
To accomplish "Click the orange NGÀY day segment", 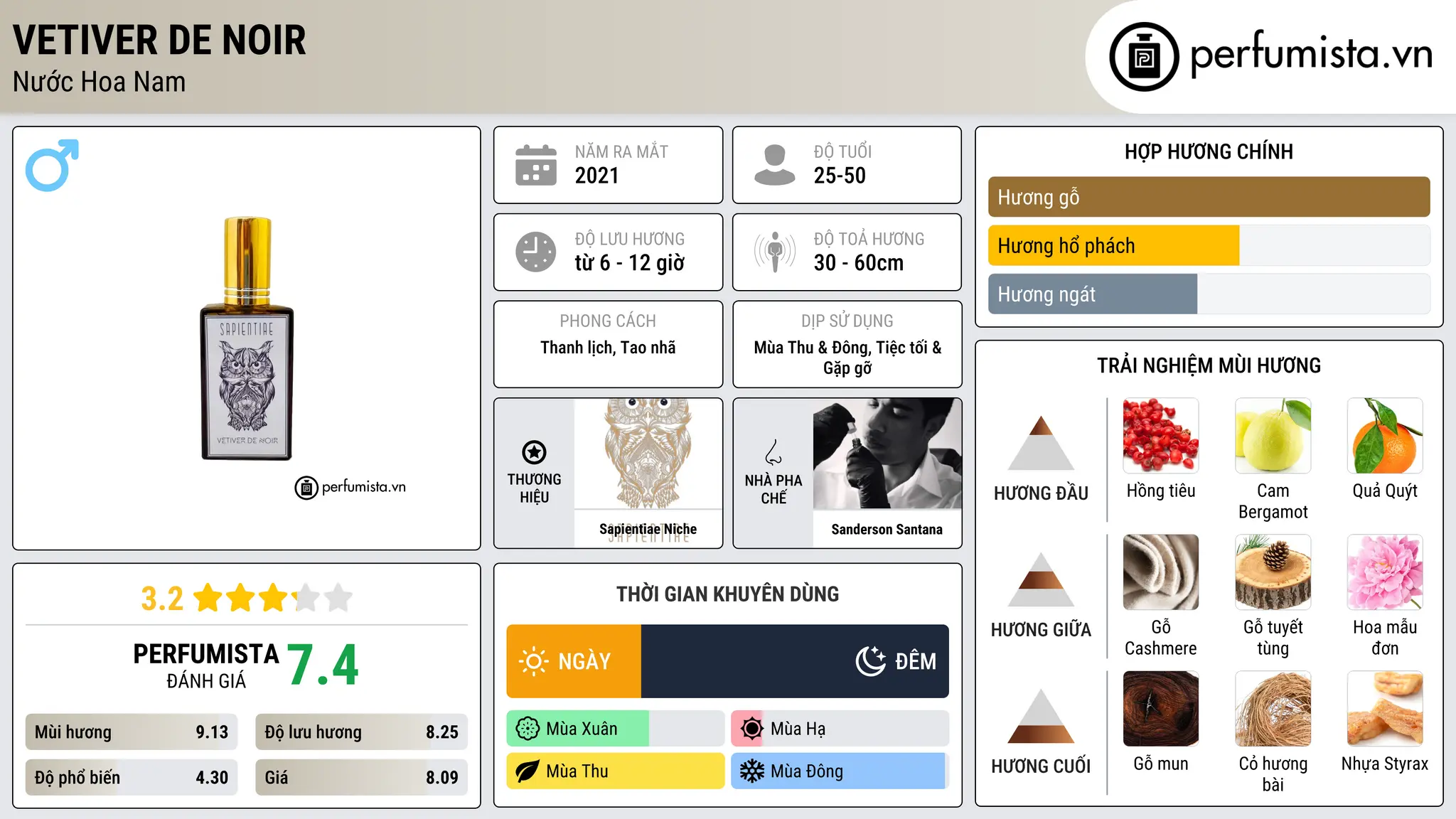I will 574,661.
